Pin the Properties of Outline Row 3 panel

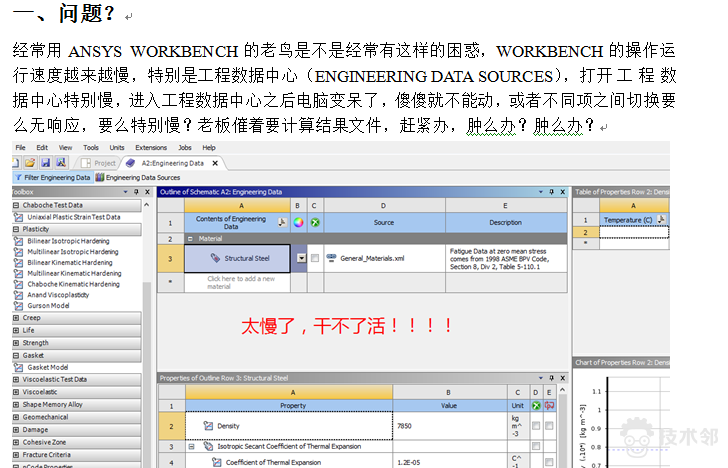point(552,378)
